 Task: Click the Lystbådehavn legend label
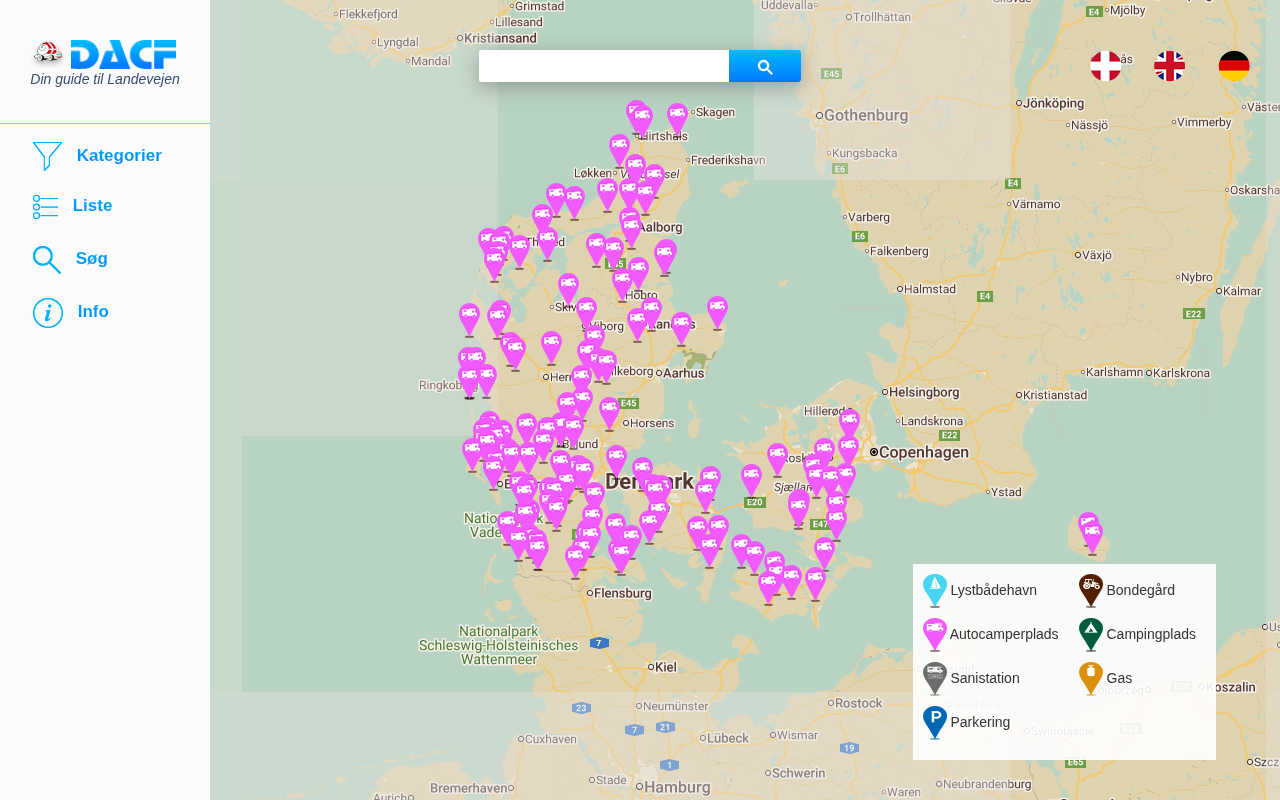[x=994, y=590]
